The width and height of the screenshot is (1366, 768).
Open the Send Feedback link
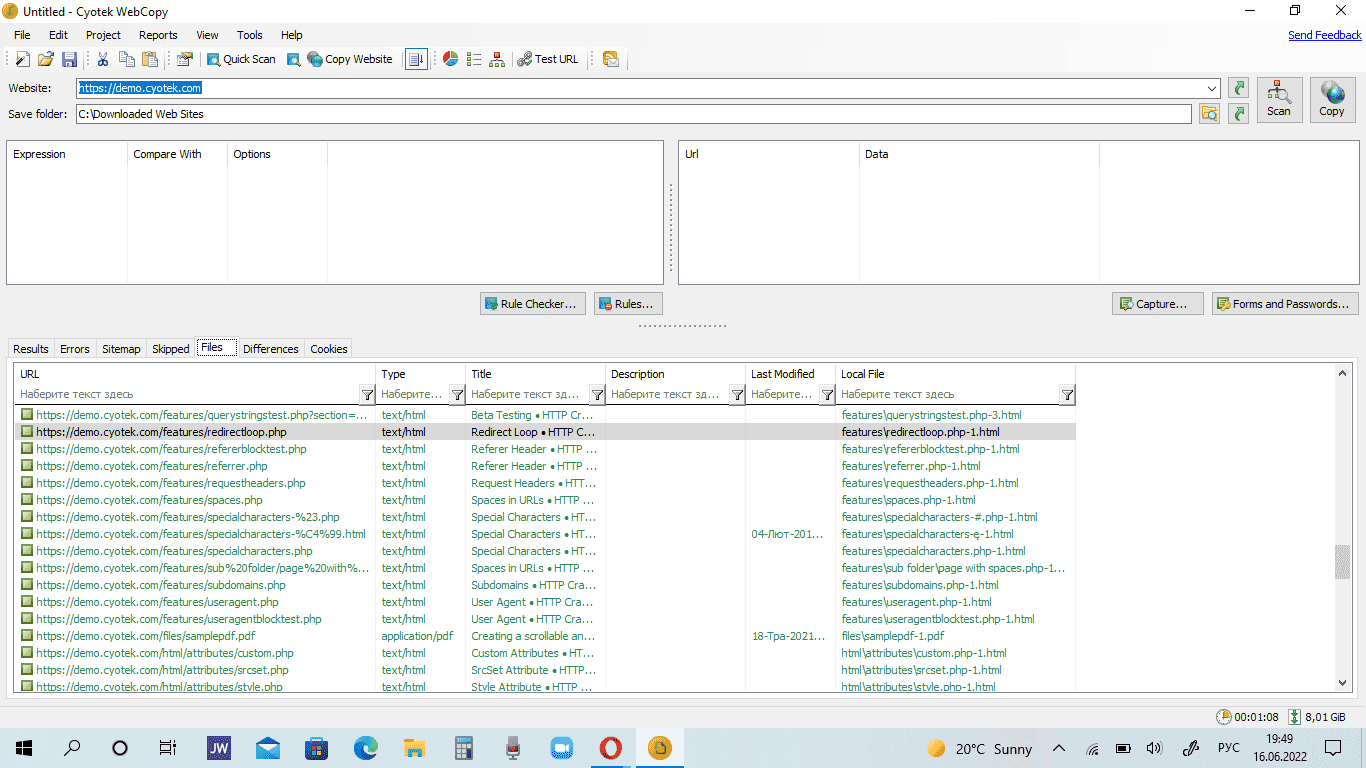click(x=1324, y=35)
